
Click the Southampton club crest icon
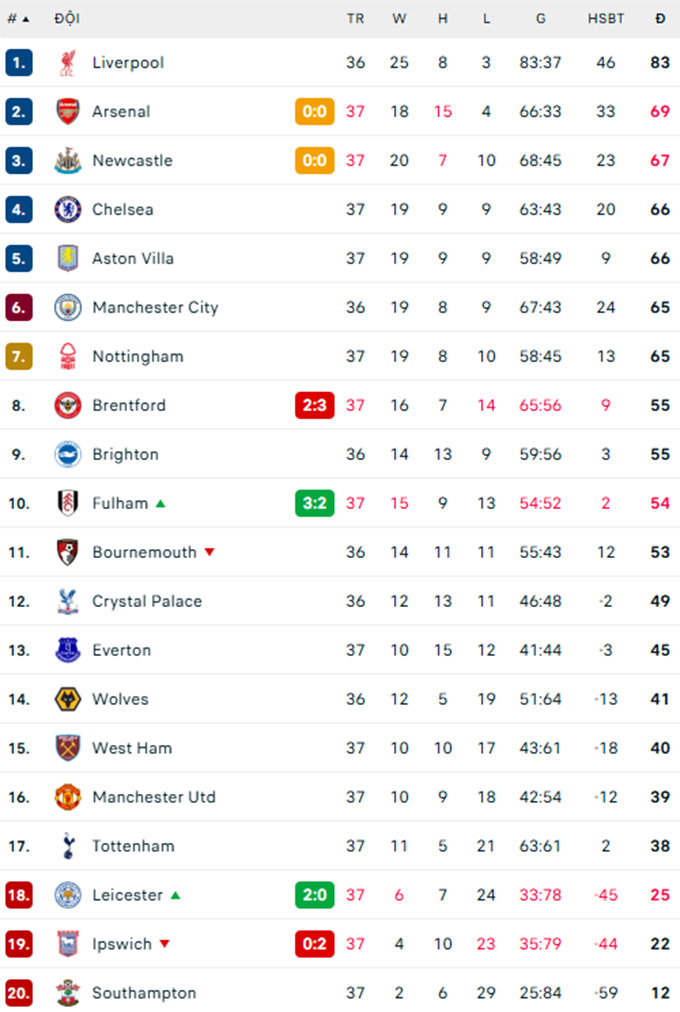click(68, 994)
